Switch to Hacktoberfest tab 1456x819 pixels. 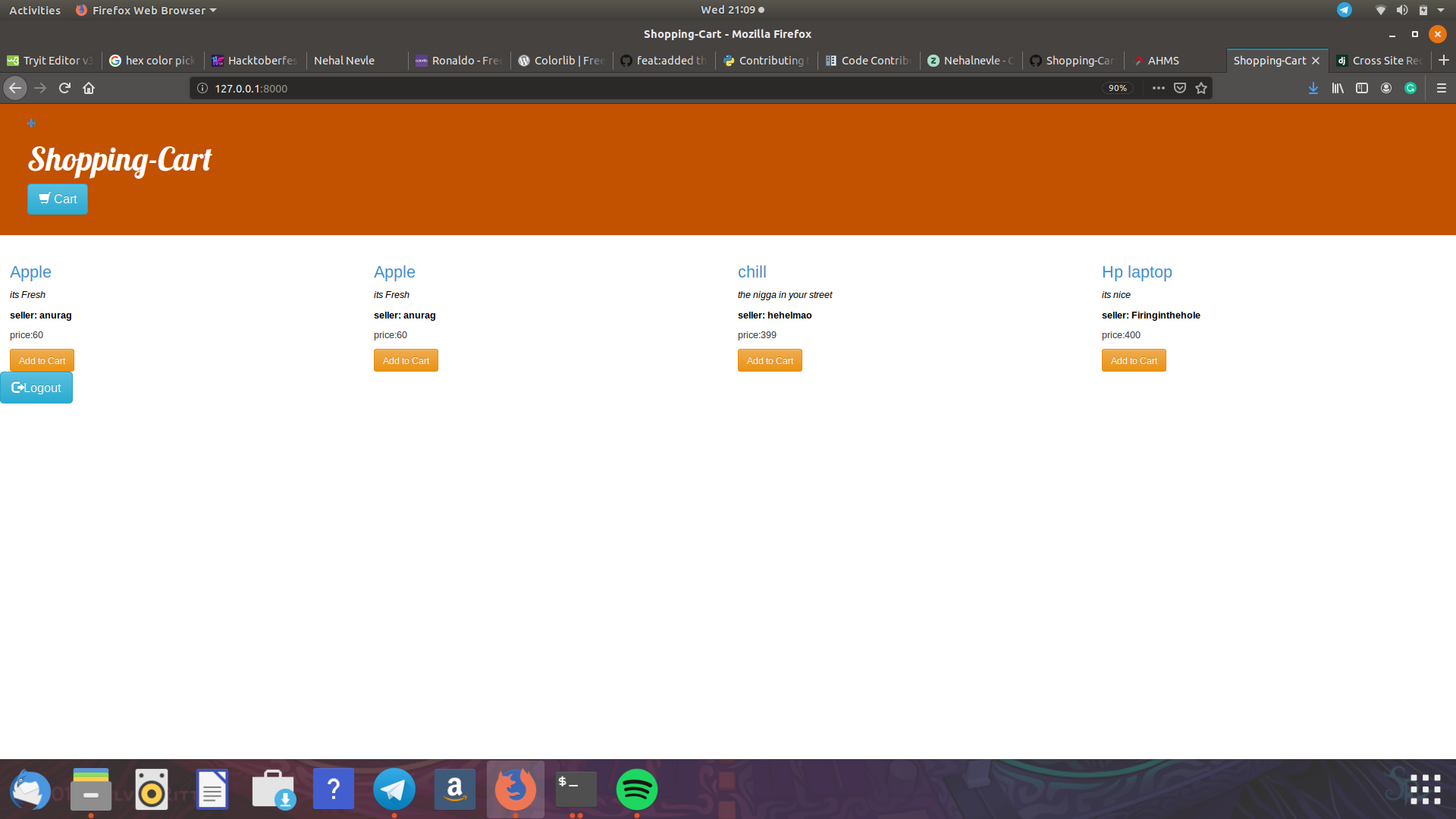[x=255, y=61]
